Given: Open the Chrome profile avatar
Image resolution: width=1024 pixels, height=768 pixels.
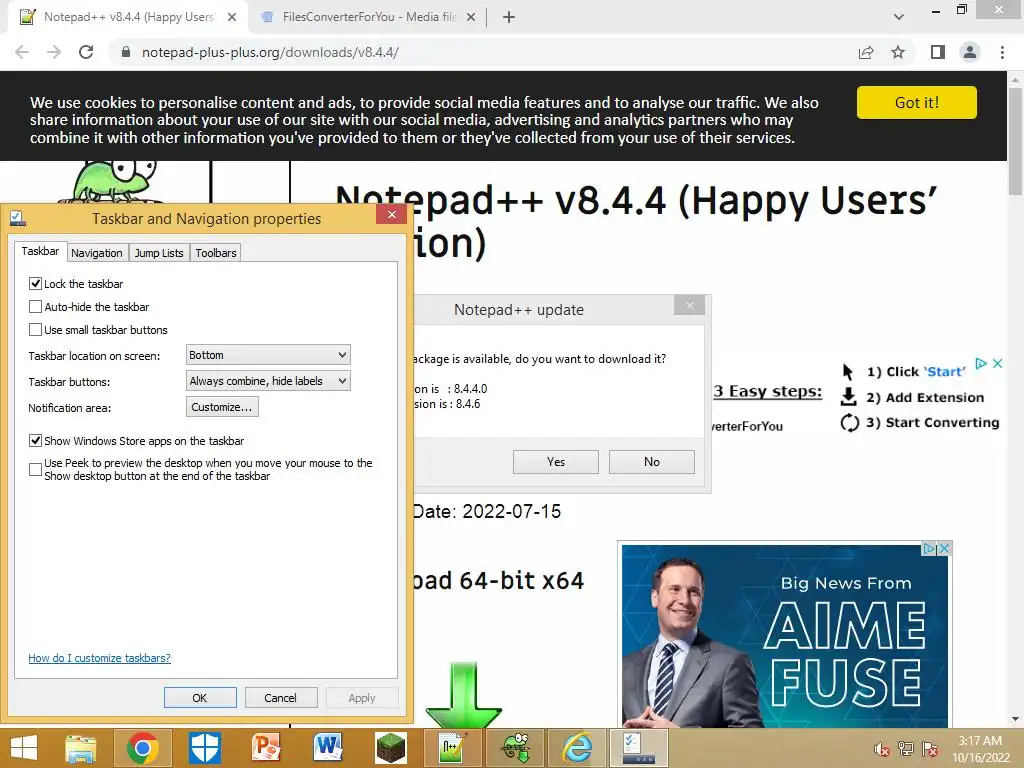Looking at the screenshot, I should pos(970,52).
